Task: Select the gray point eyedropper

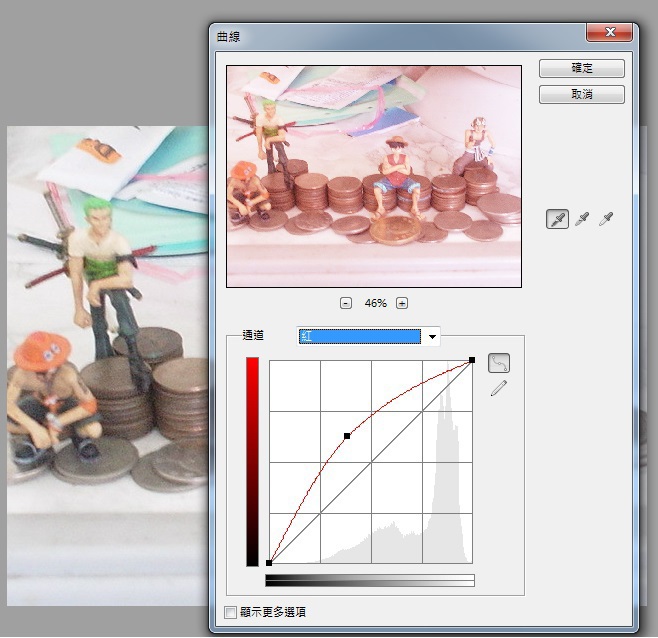Action: click(582, 219)
